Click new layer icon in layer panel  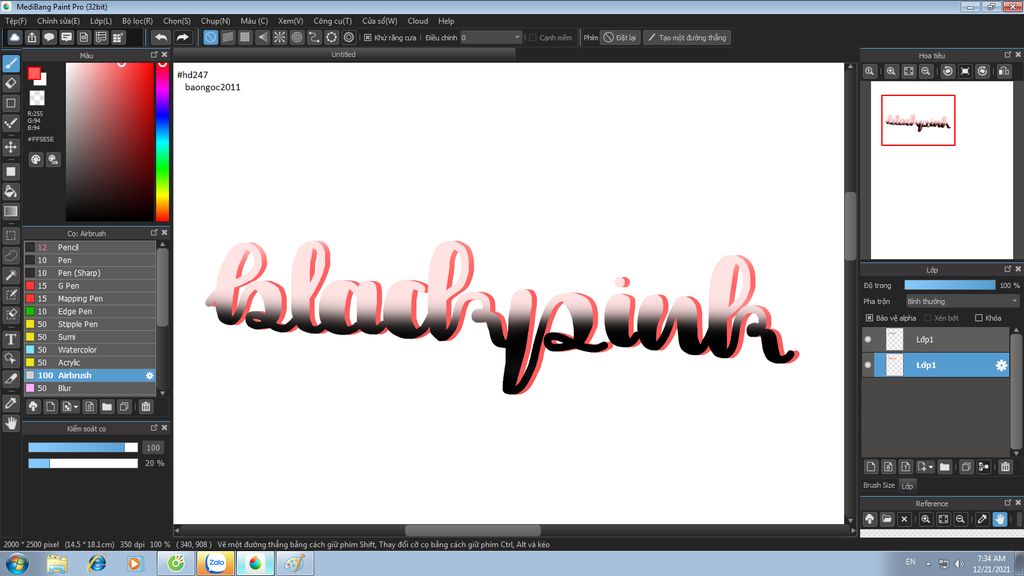(x=871, y=466)
